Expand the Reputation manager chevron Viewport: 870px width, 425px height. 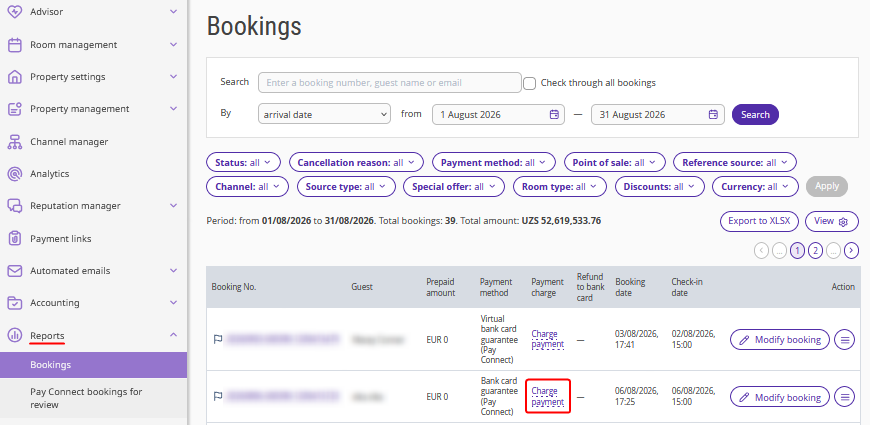click(x=174, y=206)
